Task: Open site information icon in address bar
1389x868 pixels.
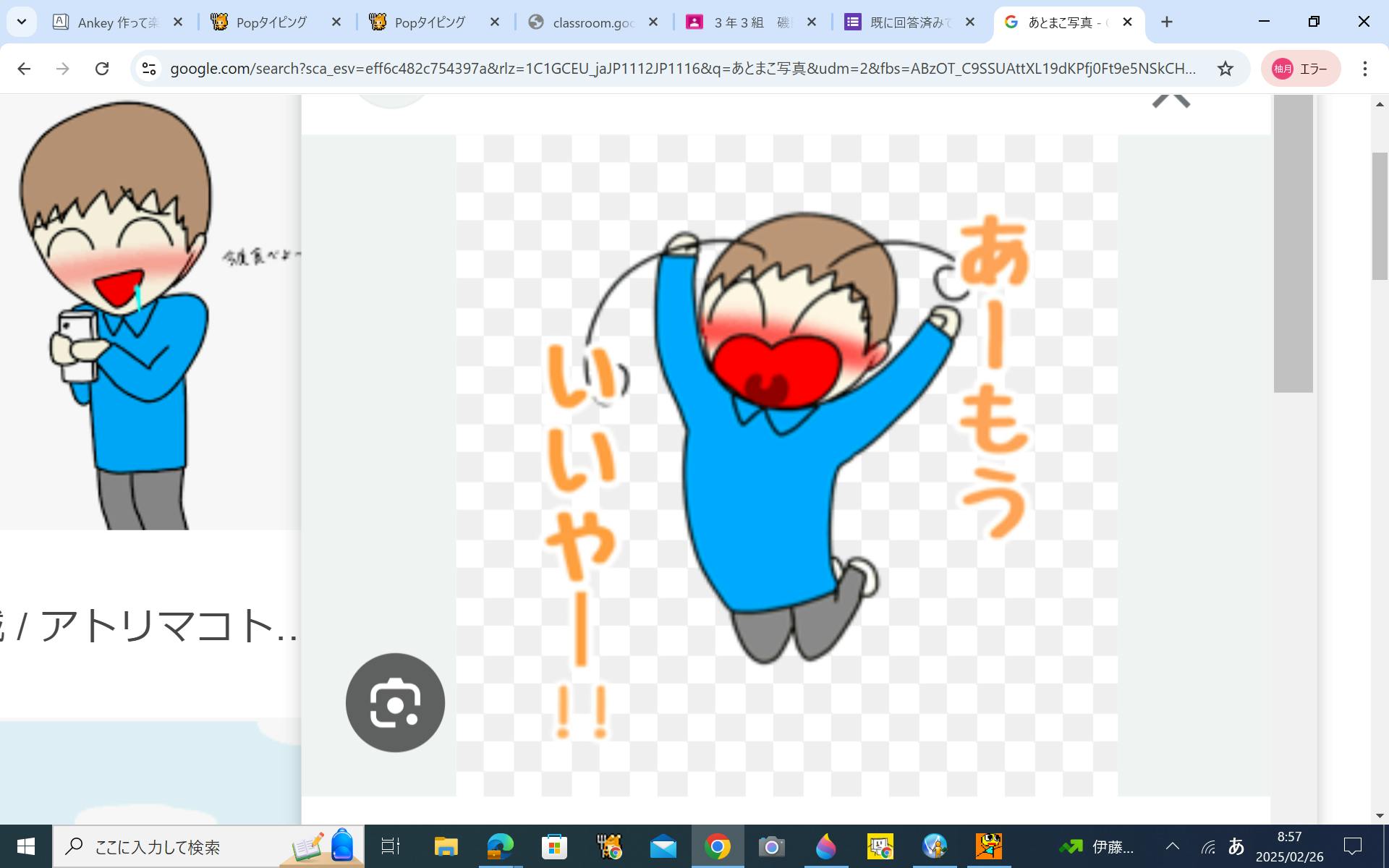Action: tap(149, 69)
